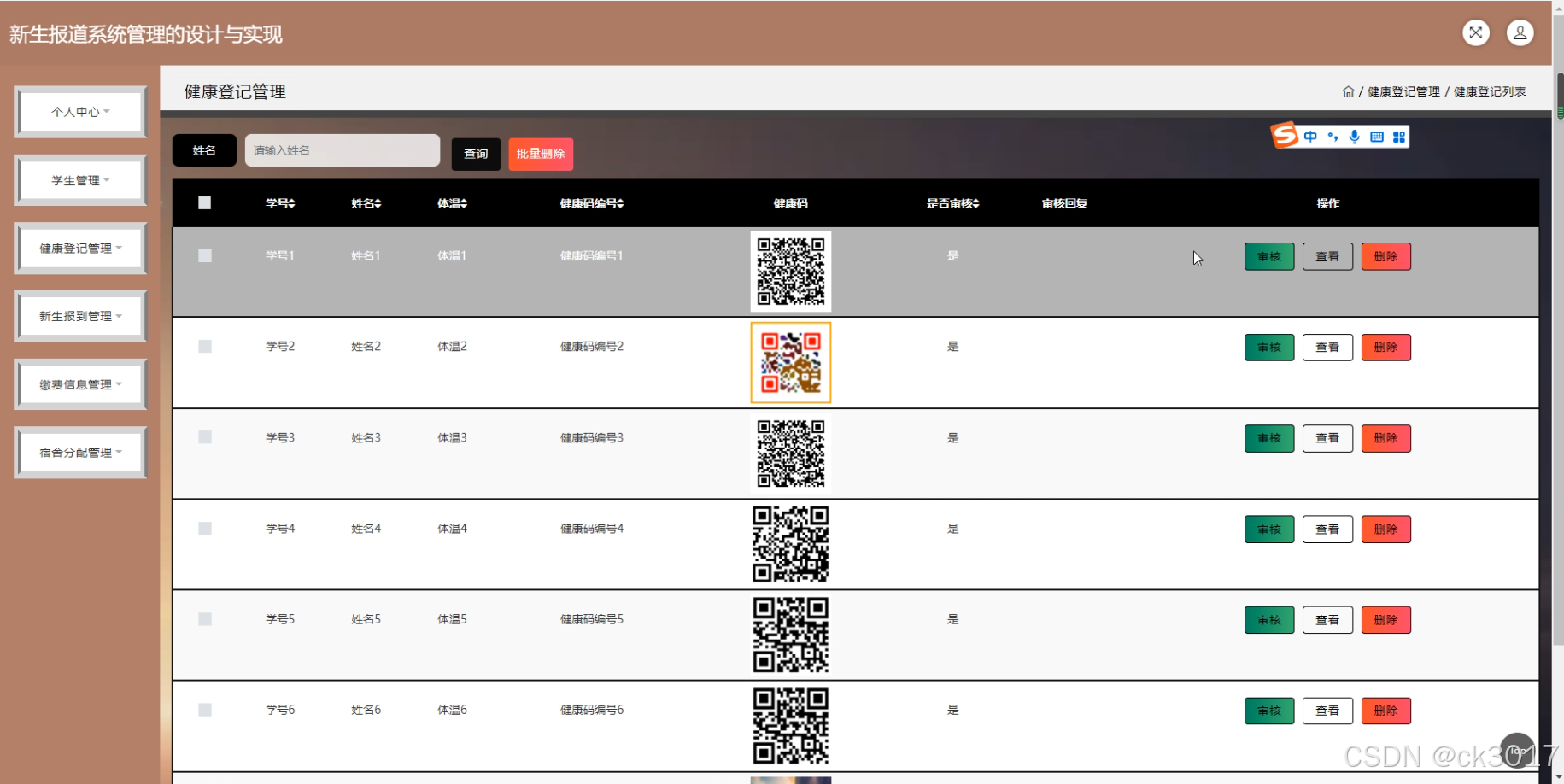Open health code QR image for 学号6

coord(791,725)
